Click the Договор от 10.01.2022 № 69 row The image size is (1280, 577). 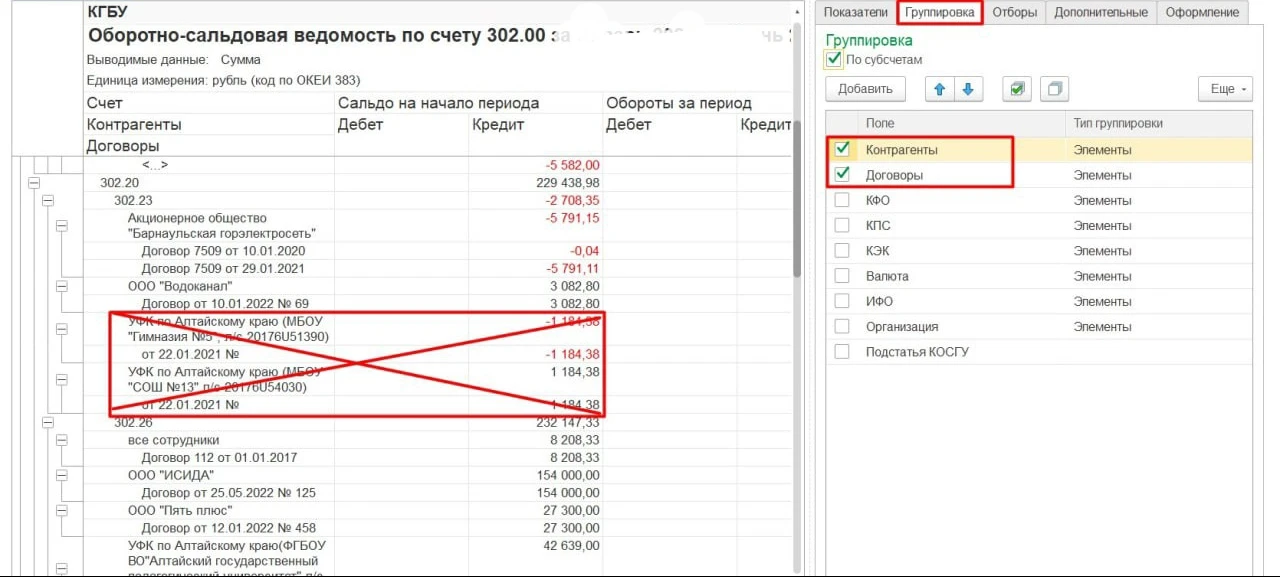225,303
